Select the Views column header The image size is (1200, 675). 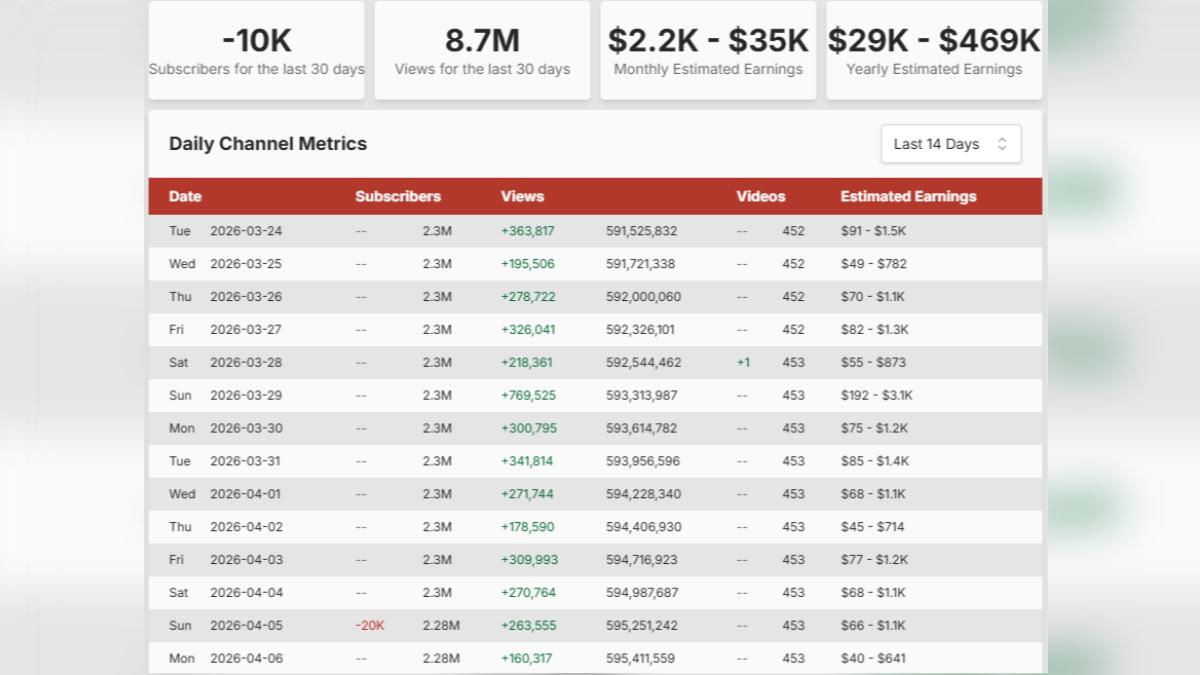[x=522, y=196]
